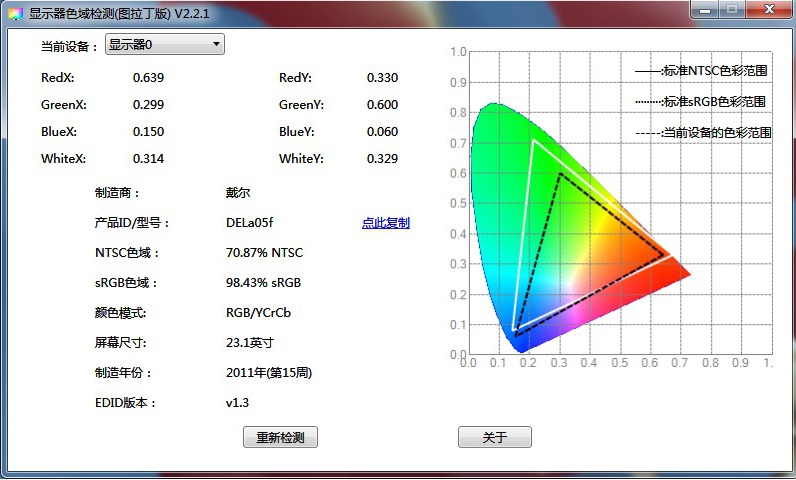
Task: Open the 关于 dialog button
Action: coord(494,437)
